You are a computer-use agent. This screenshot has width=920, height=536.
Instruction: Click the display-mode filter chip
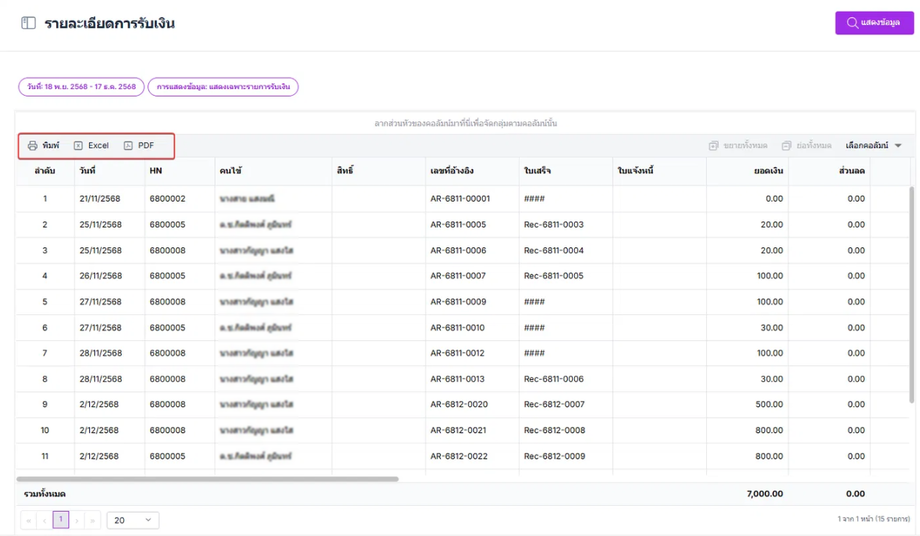[x=223, y=87]
